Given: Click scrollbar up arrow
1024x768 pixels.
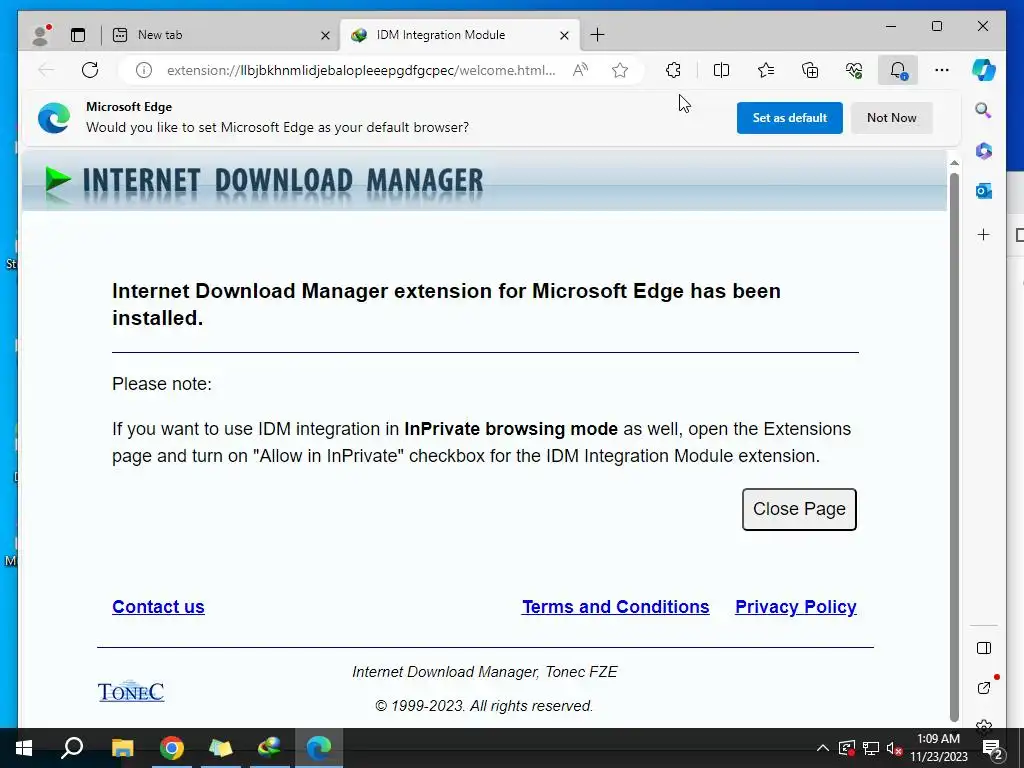Looking at the screenshot, I should 954,162.
